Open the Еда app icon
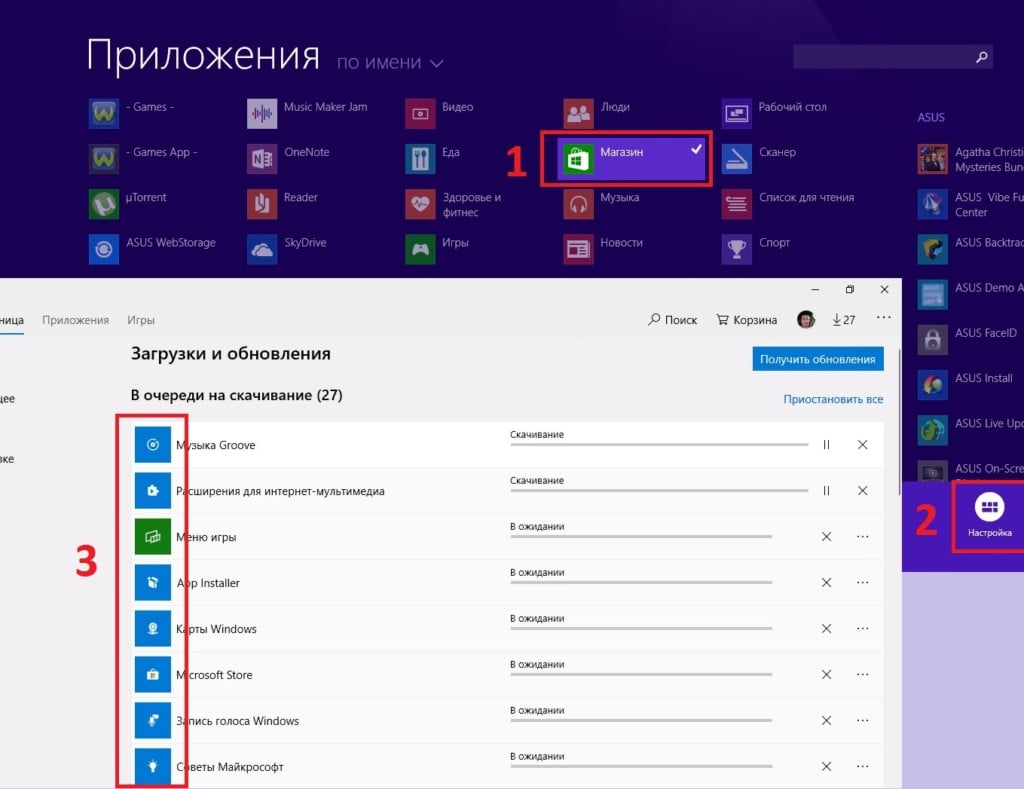1024x789 pixels. coord(420,159)
